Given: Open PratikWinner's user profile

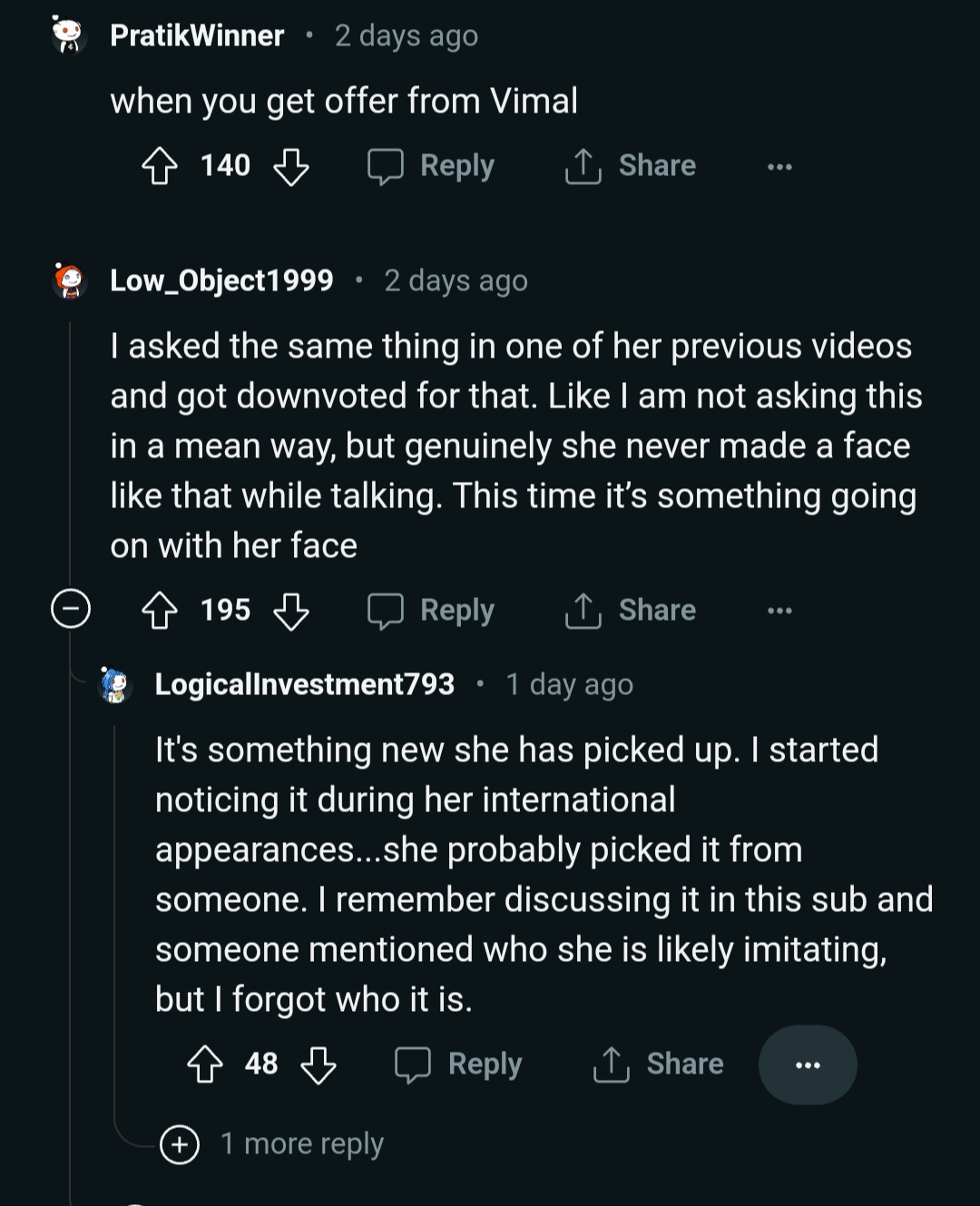Looking at the screenshot, I should pos(197,35).
